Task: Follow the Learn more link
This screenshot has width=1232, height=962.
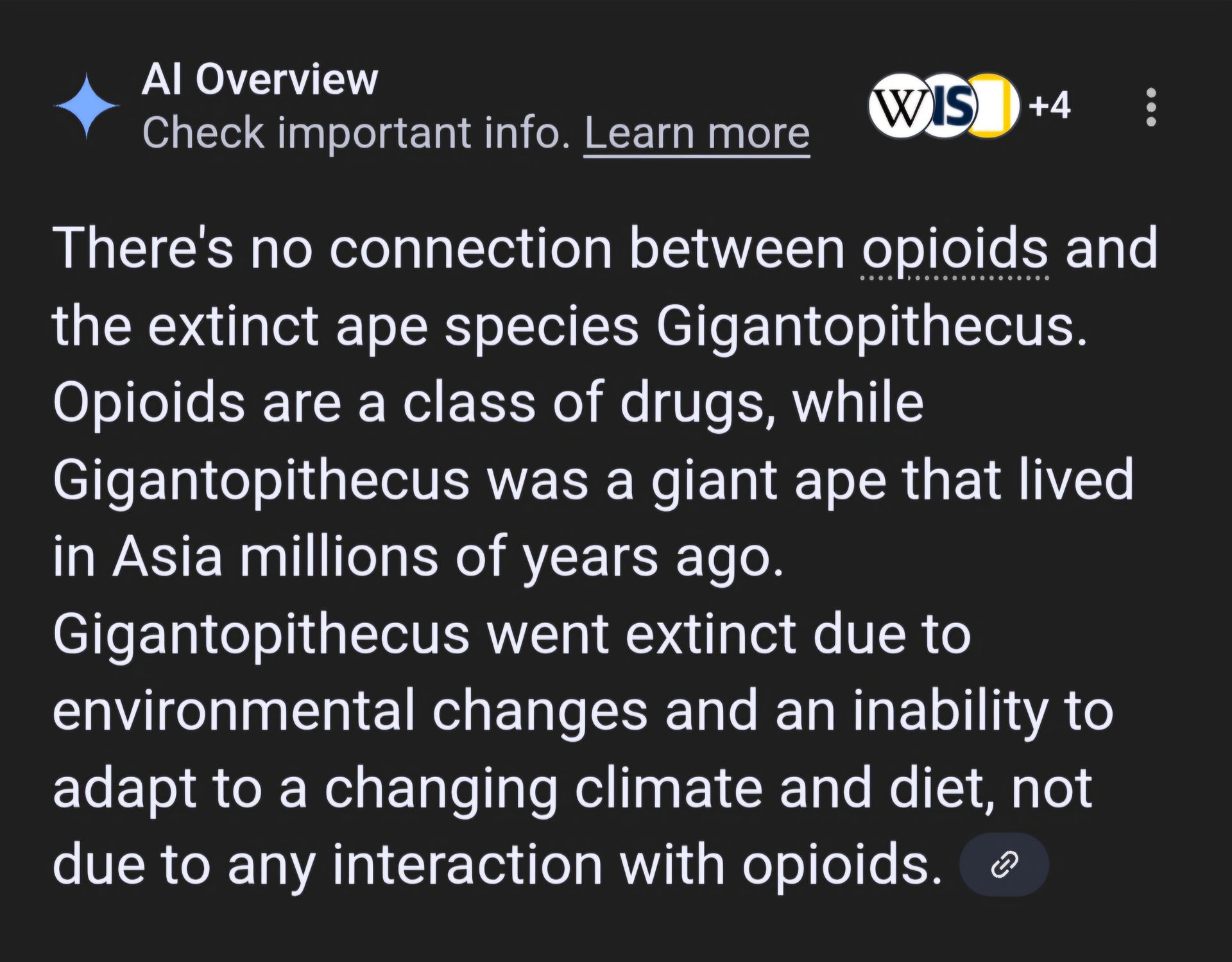Action: coord(697,133)
